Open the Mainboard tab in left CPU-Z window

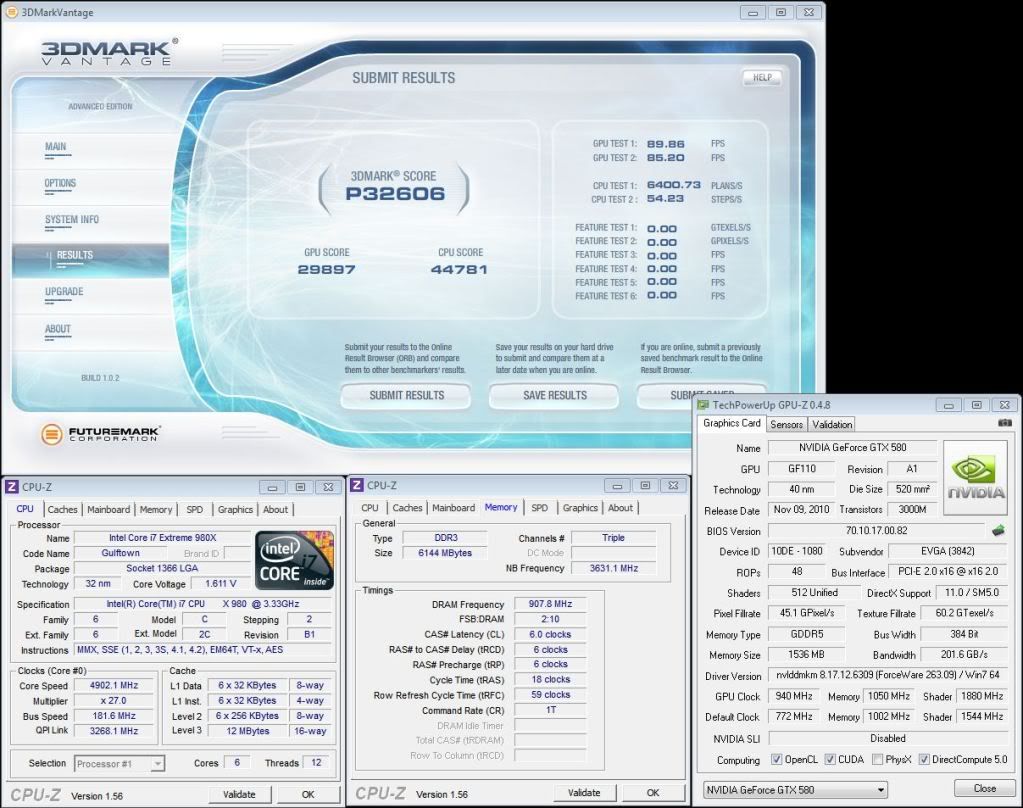[108, 509]
